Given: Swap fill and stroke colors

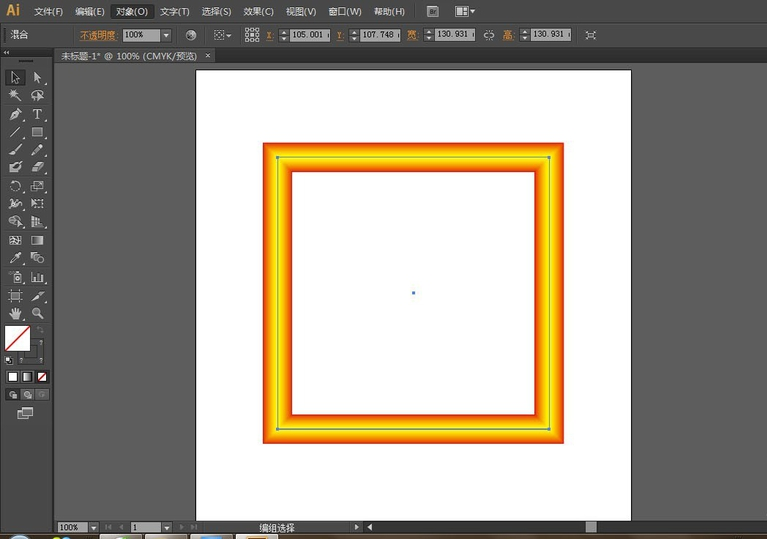Looking at the screenshot, I should [x=41, y=330].
